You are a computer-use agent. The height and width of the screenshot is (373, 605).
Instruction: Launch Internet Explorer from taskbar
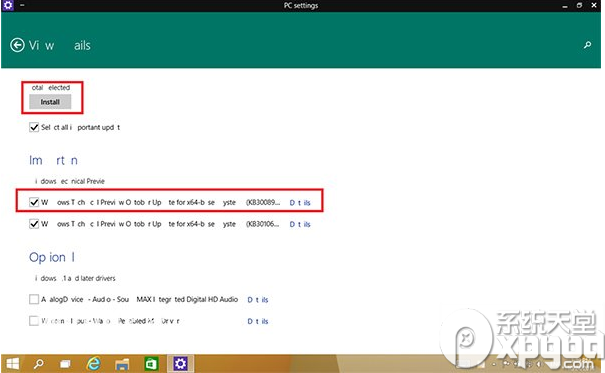tap(94, 364)
